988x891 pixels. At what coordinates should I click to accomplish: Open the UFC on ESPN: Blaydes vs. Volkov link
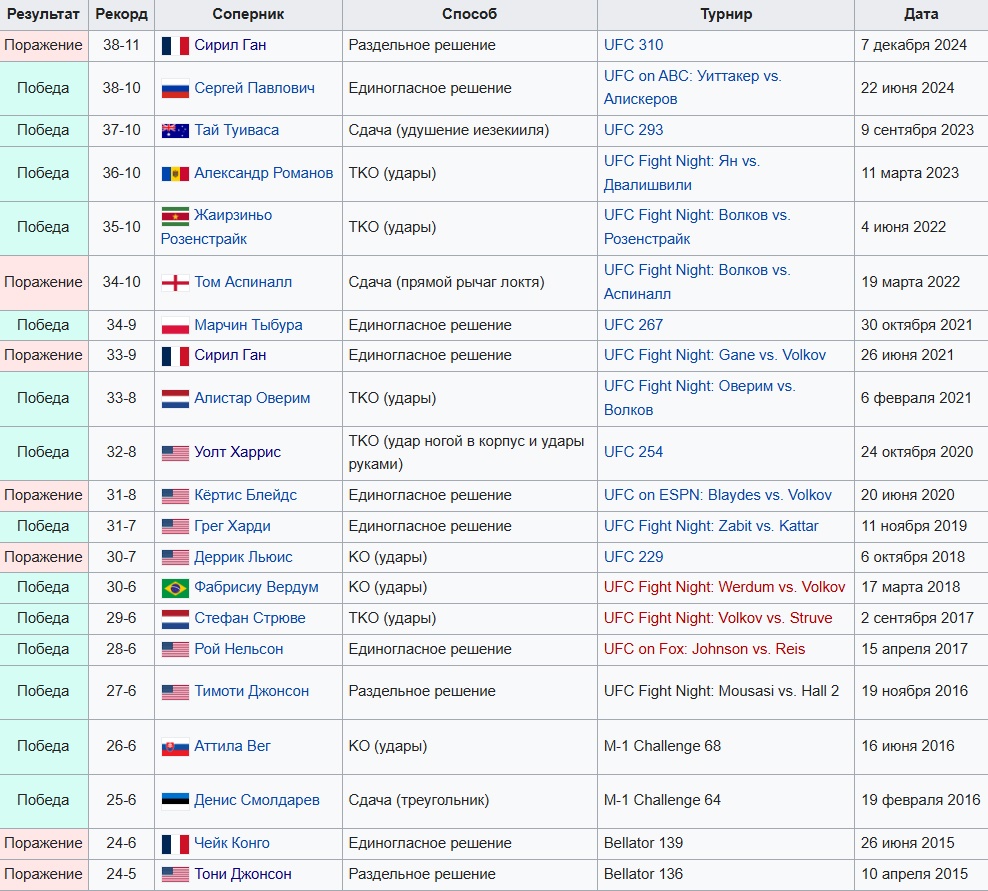click(718, 495)
